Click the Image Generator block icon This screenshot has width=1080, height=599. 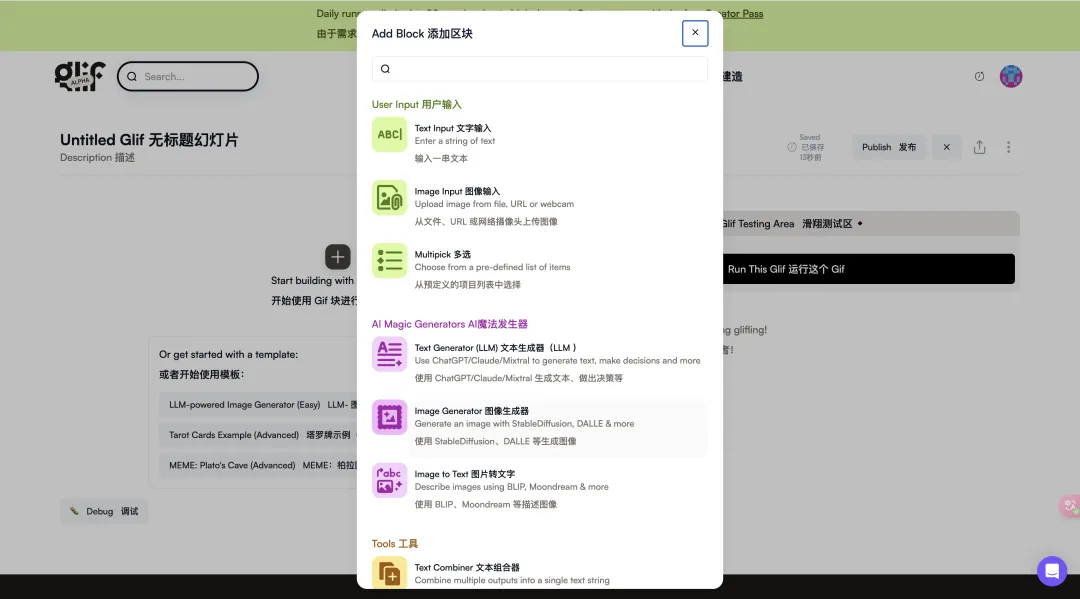389,417
